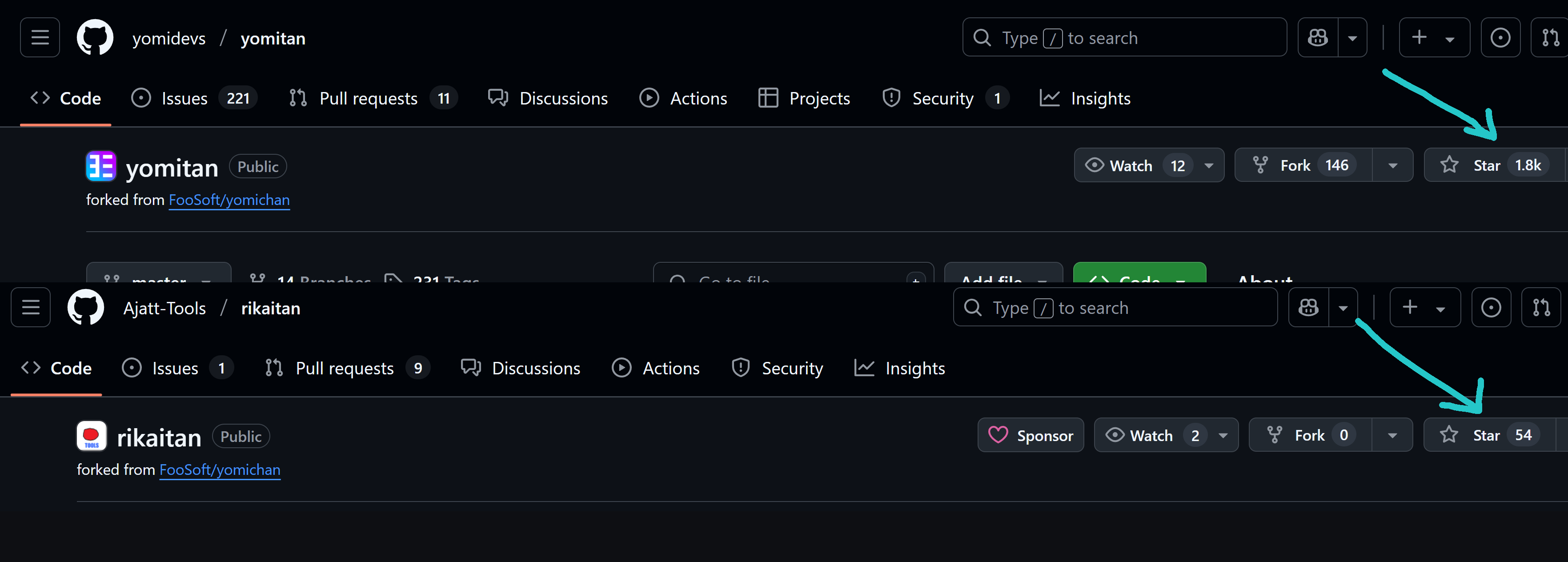Open the create new plus dropdown in rikaitan header
This screenshot has width=1568, height=562.
coord(1425,308)
